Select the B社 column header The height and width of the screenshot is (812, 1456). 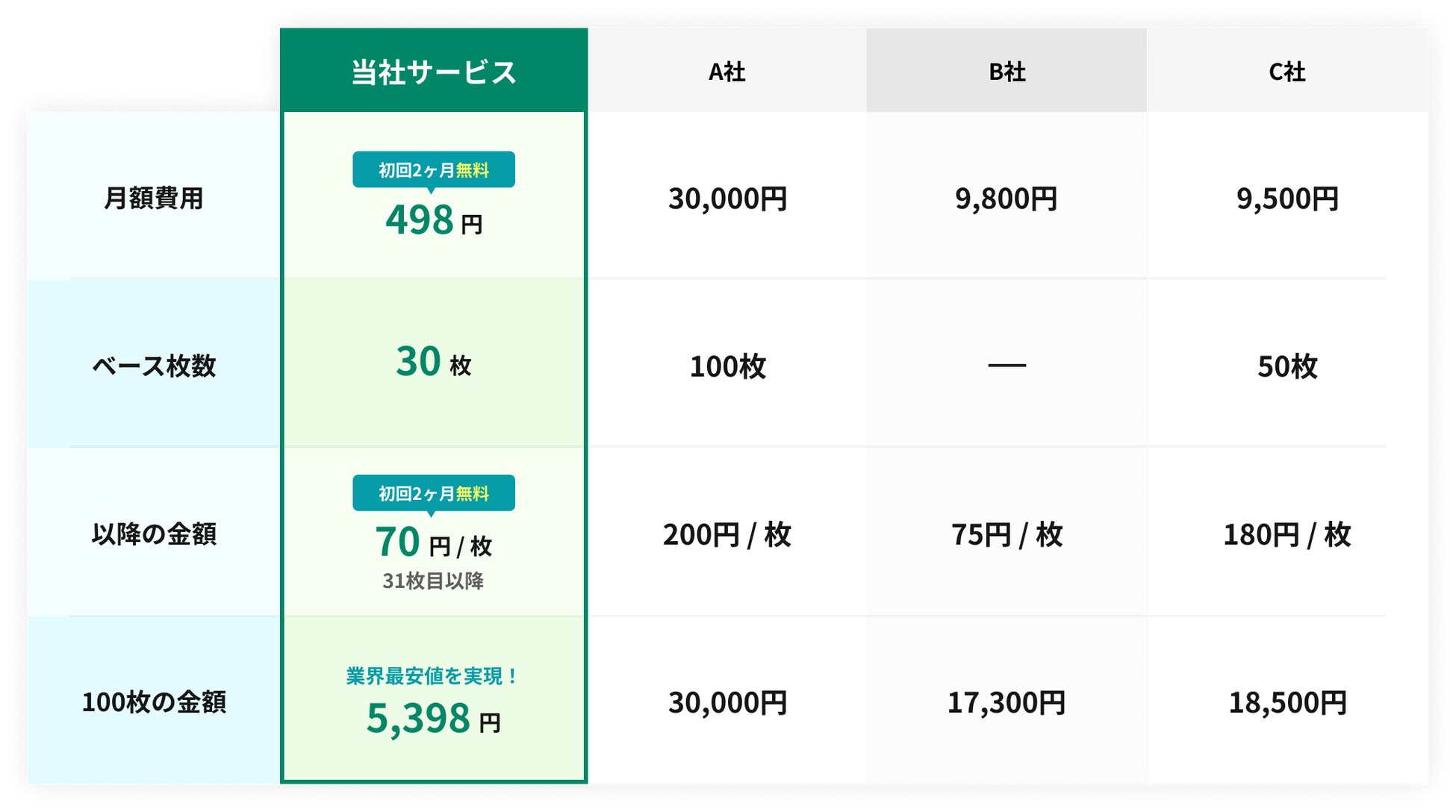[1007, 72]
